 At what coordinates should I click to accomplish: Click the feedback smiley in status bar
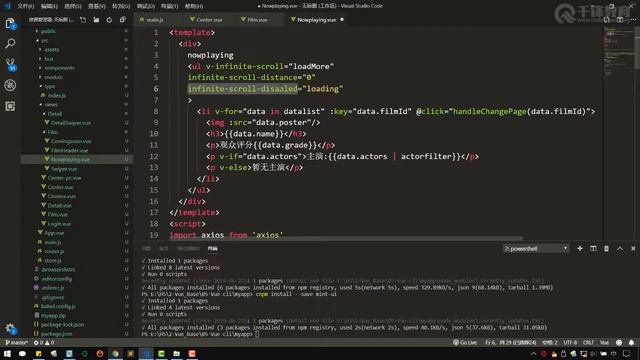(x=619, y=342)
